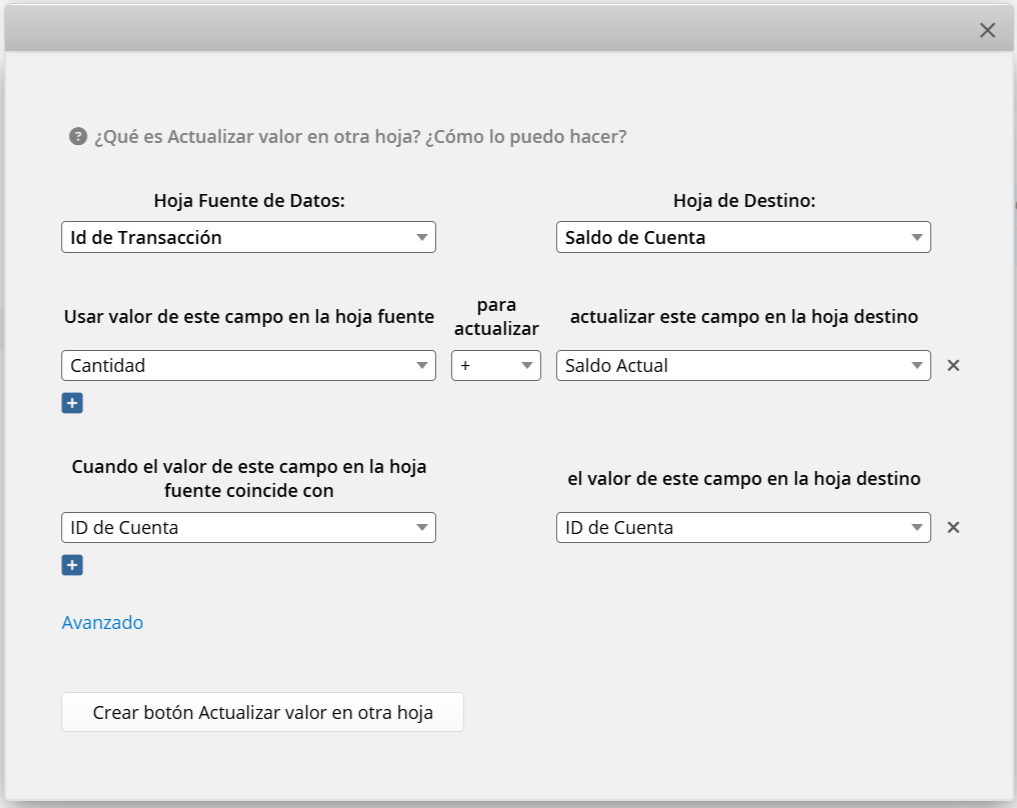This screenshot has height=808, width=1017.
Task: Click the Hoja Fuente de Datos label
Action: pyautogui.click(x=249, y=201)
